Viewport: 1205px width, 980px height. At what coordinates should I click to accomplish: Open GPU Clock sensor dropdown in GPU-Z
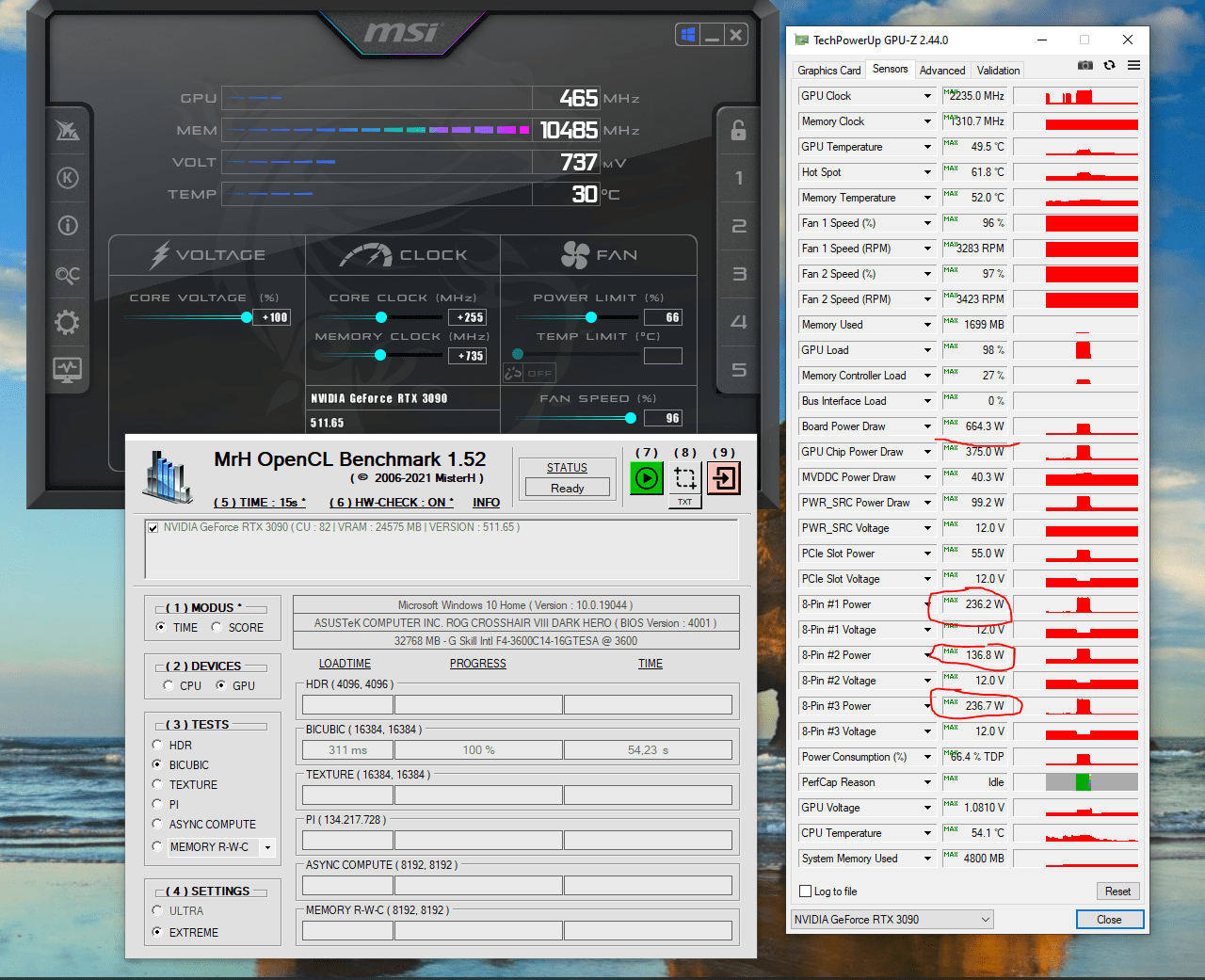point(927,96)
